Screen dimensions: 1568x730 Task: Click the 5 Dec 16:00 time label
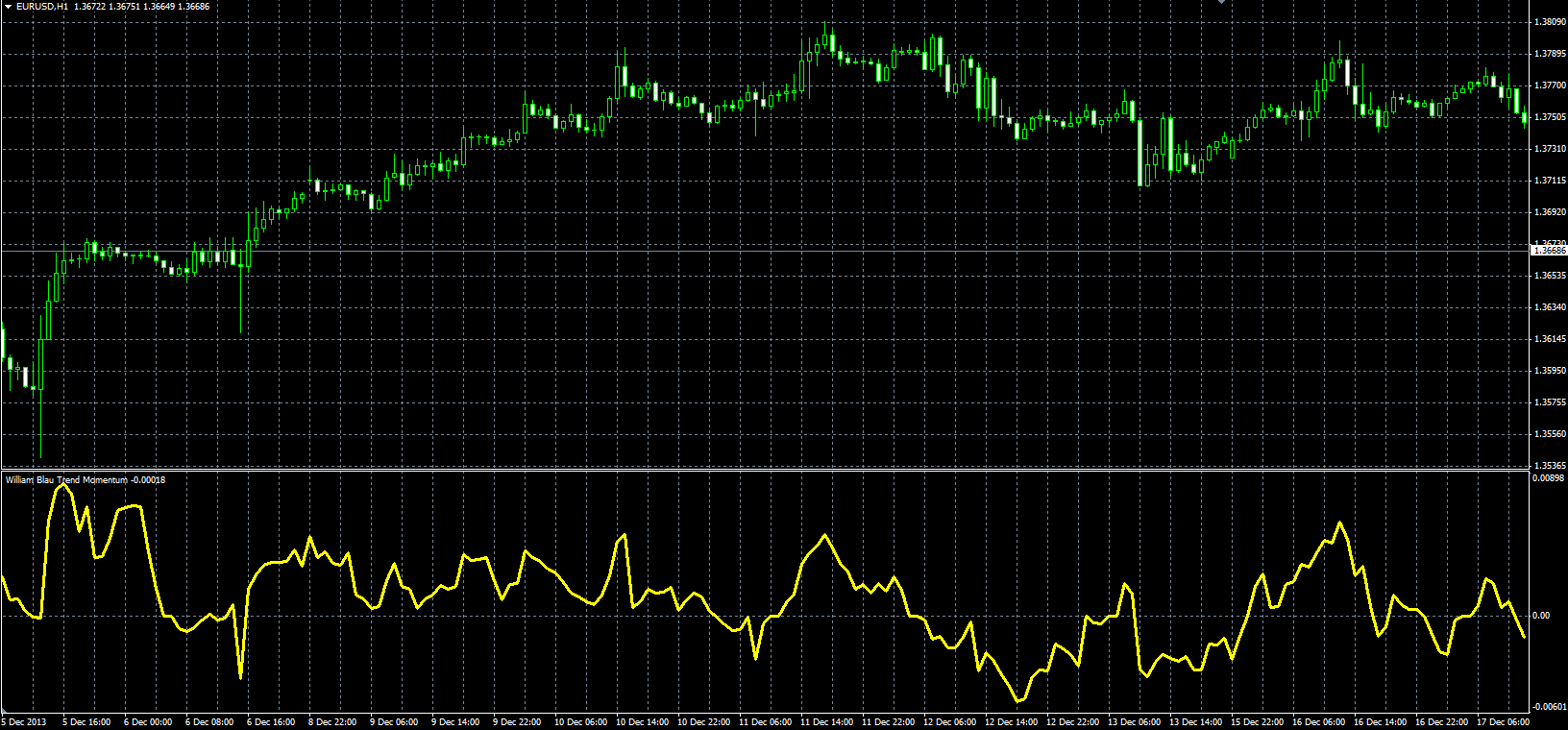(86, 722)
